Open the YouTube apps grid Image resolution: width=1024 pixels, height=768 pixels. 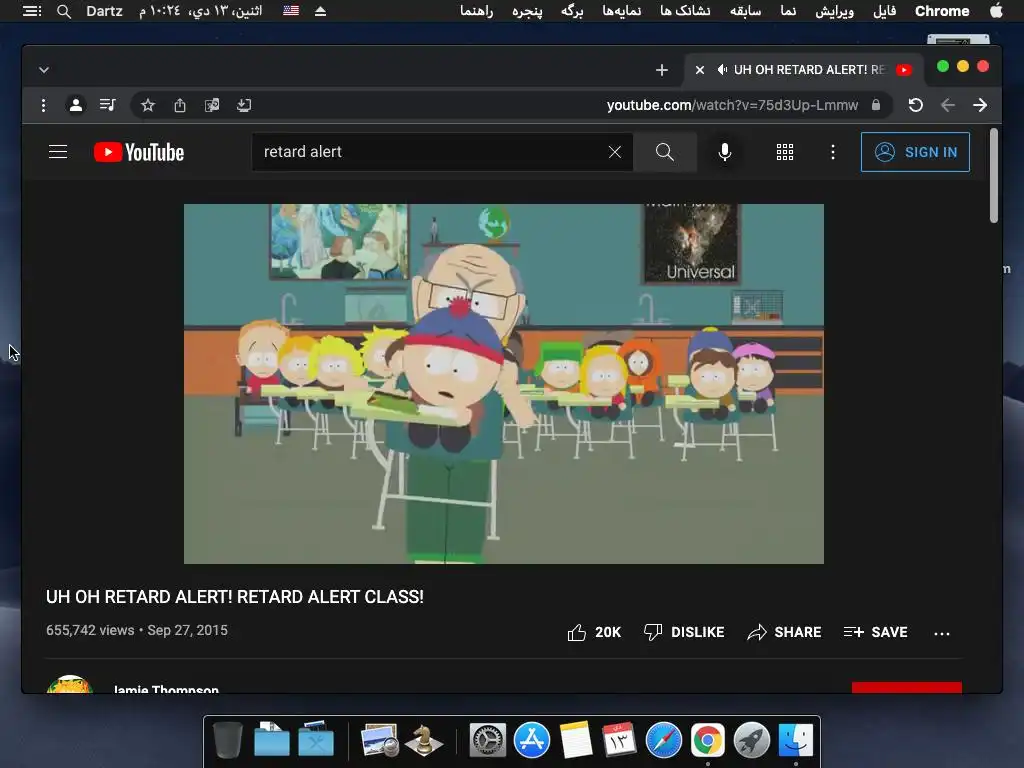click(785, 152)
